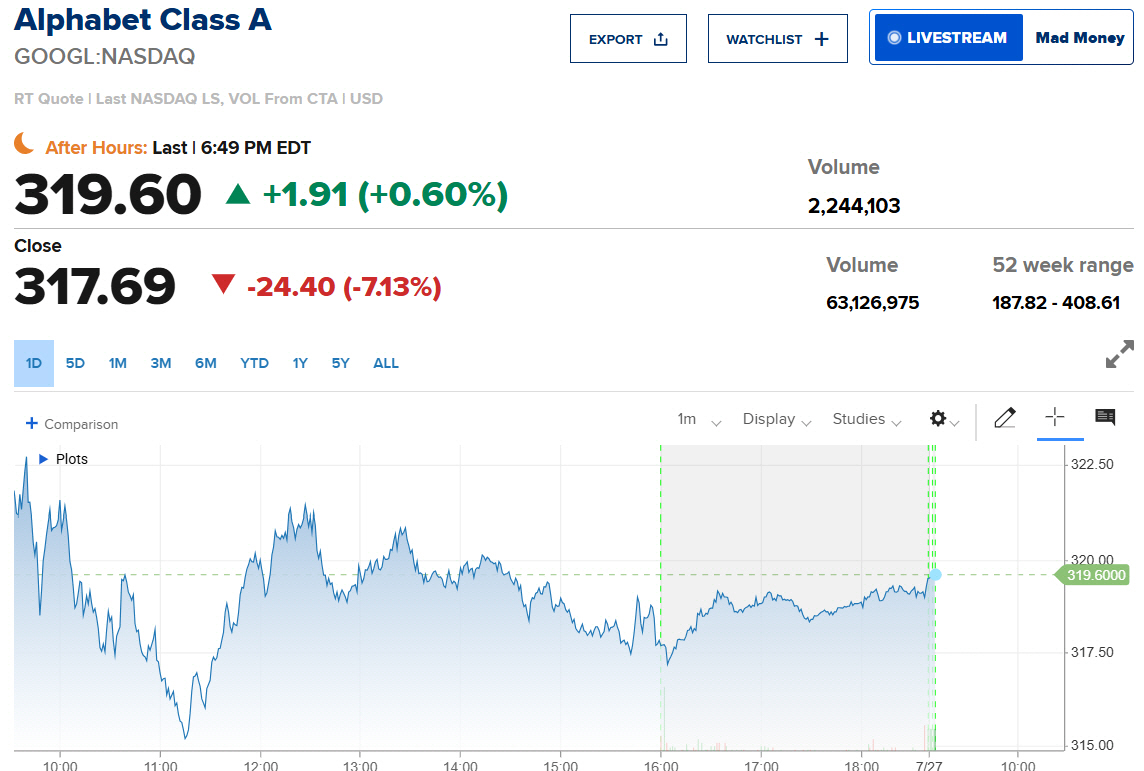1144x771 pixels.
Task: Click the plus icon in Watchlist button
Action: click(x=822, y=39)
